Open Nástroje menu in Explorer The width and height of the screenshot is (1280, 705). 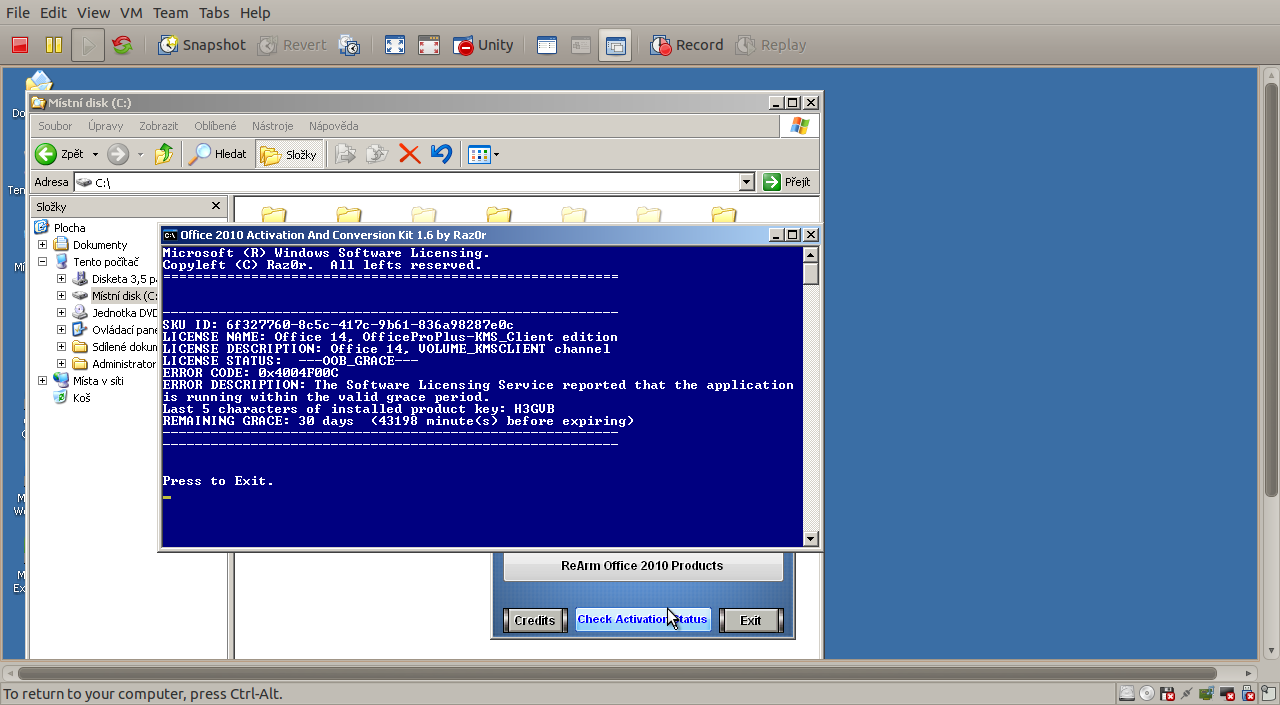pos(272,126)
